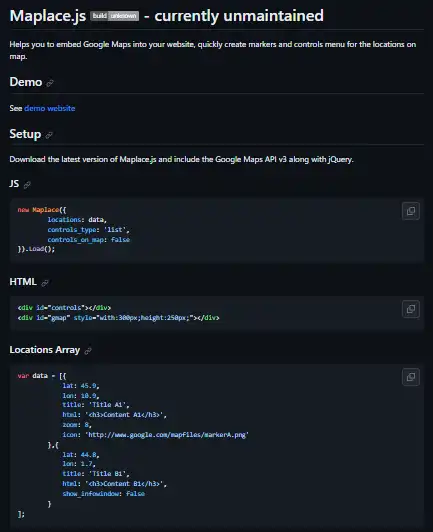Copy the Locations Array code snippet
Screen dimensions: 433x532
coord(411,377)
